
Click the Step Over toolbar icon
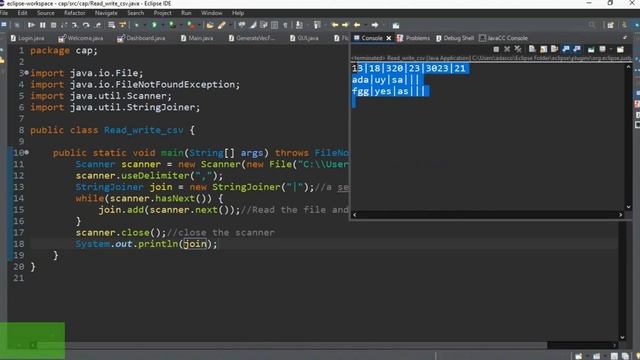[x=86, y=25]
